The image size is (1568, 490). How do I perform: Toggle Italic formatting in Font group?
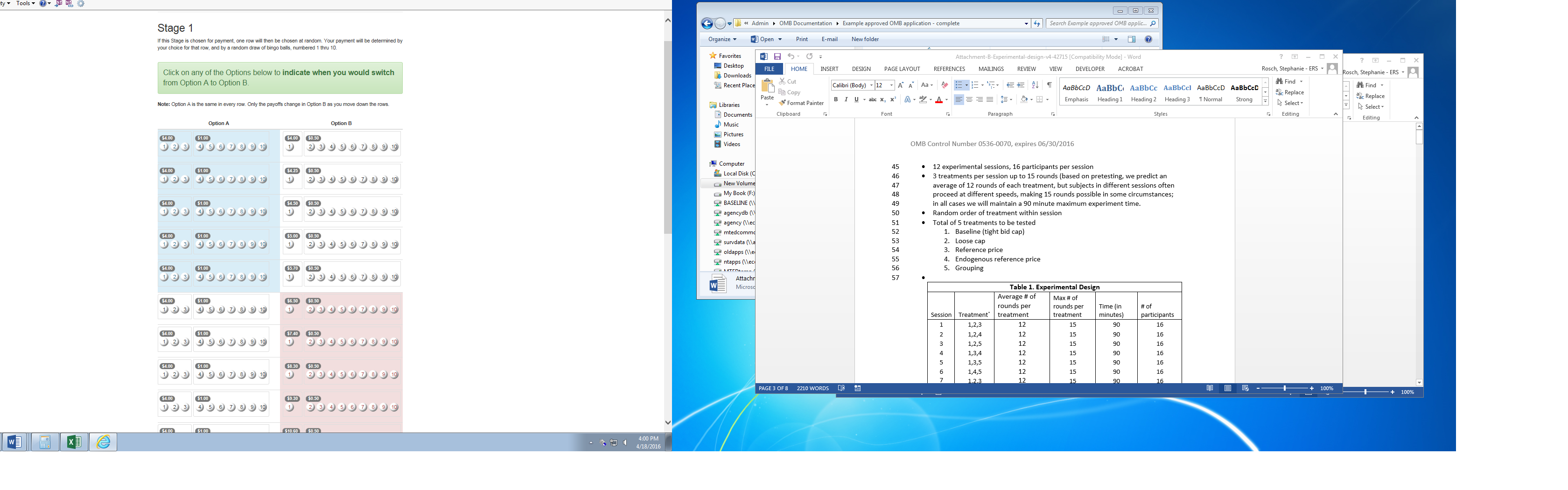[846, 100]
